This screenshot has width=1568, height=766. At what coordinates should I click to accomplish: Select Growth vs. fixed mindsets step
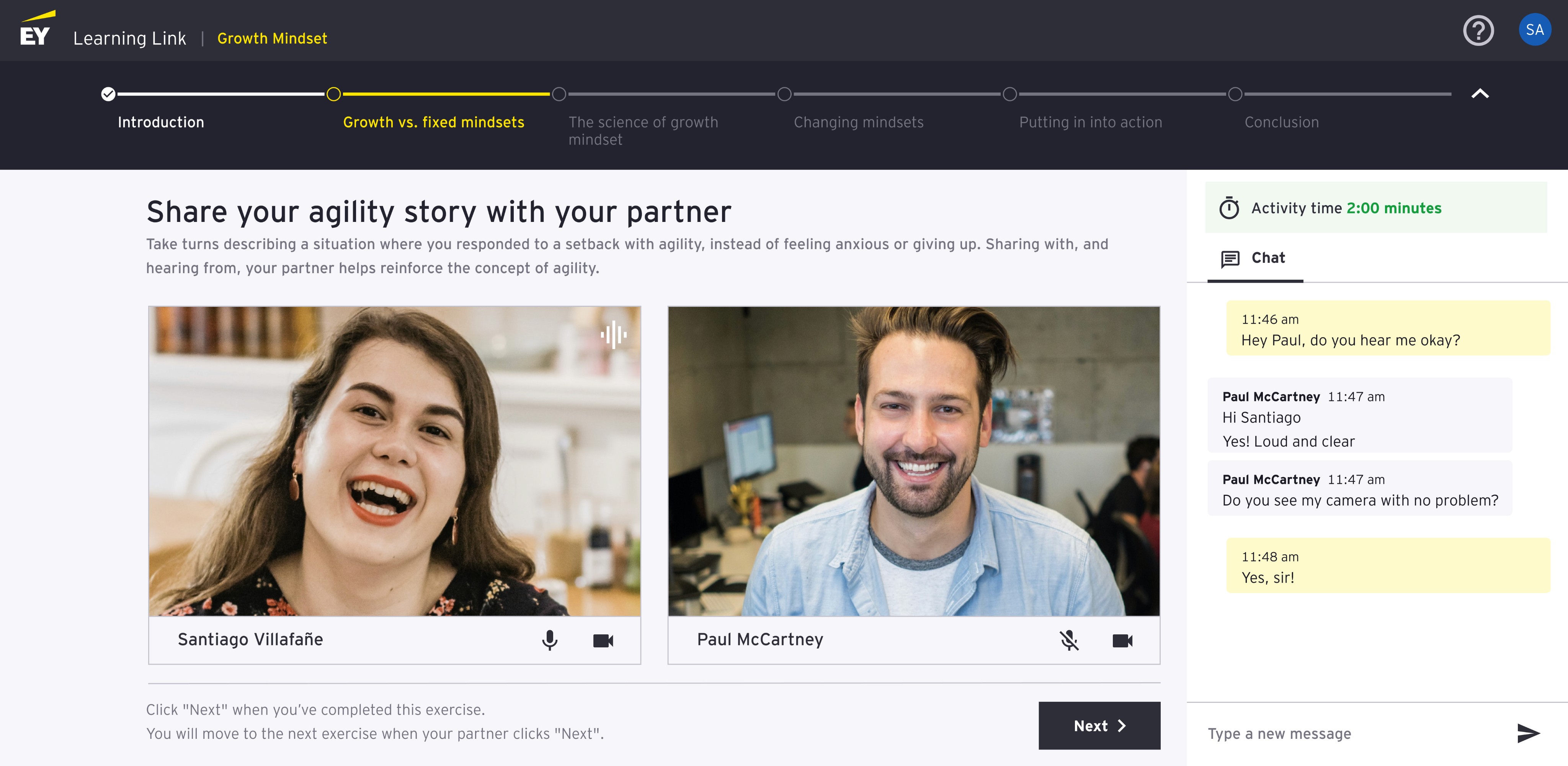click(433, 122)
